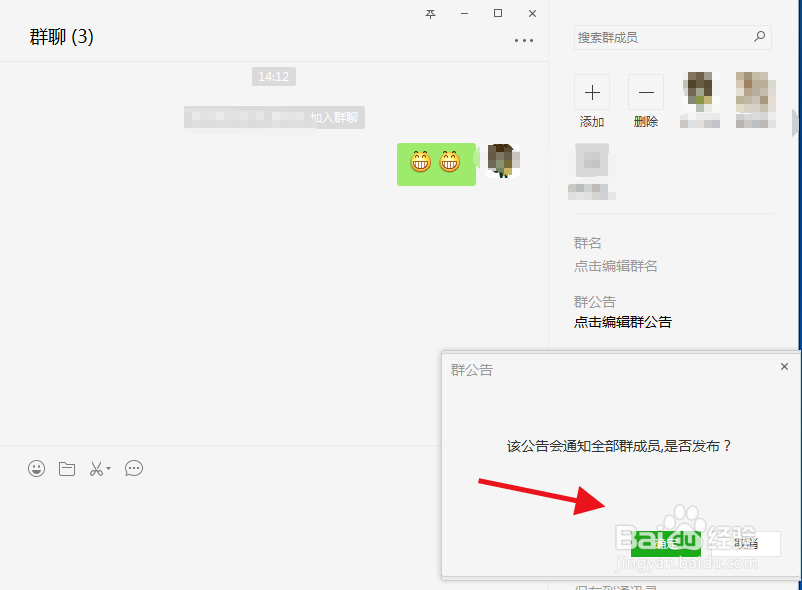The width and height of the screenshot is (802, 590).
Task: Cancel the announcement via the 取消 button
Action: [745, 543]
